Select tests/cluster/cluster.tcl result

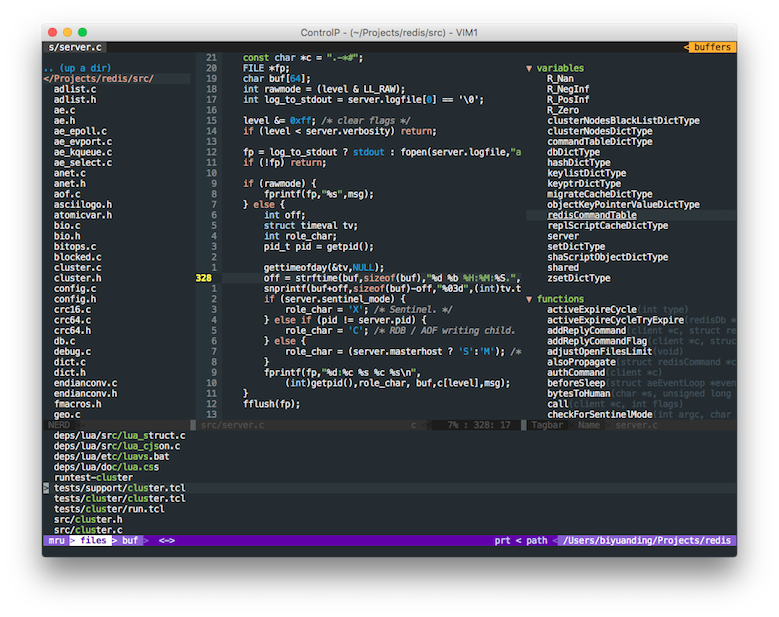tap(119, 499)
